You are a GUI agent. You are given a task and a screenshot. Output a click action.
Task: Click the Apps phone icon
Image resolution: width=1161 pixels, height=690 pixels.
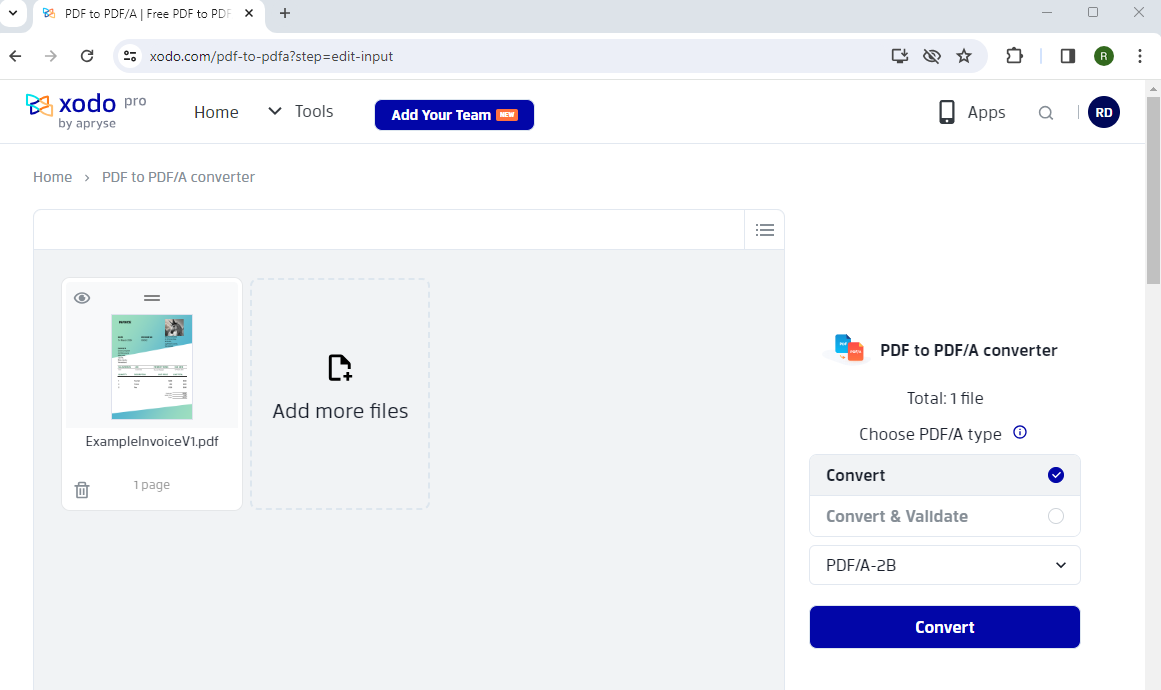pyautogui.click(x=946, y=113)
